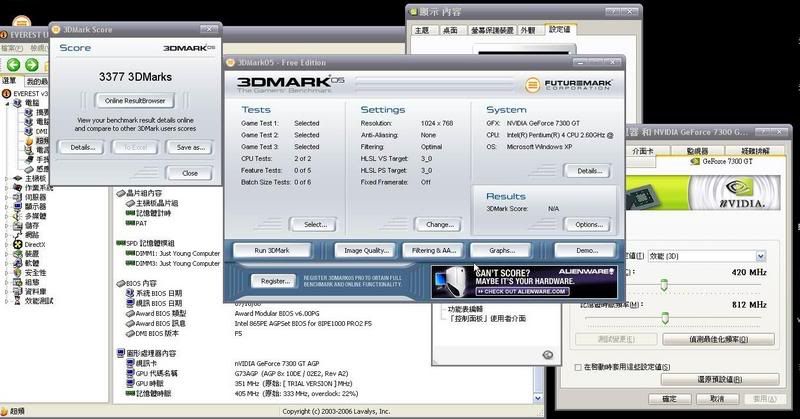Click Run 3DMark button
This screenshot has height=419, width=800.
coord(271,251)
